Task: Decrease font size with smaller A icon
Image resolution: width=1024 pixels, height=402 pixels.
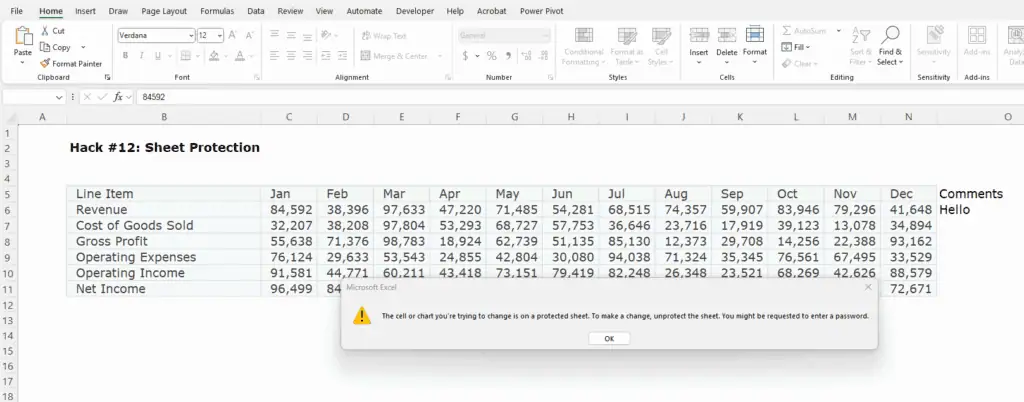Action: point(249,35)
